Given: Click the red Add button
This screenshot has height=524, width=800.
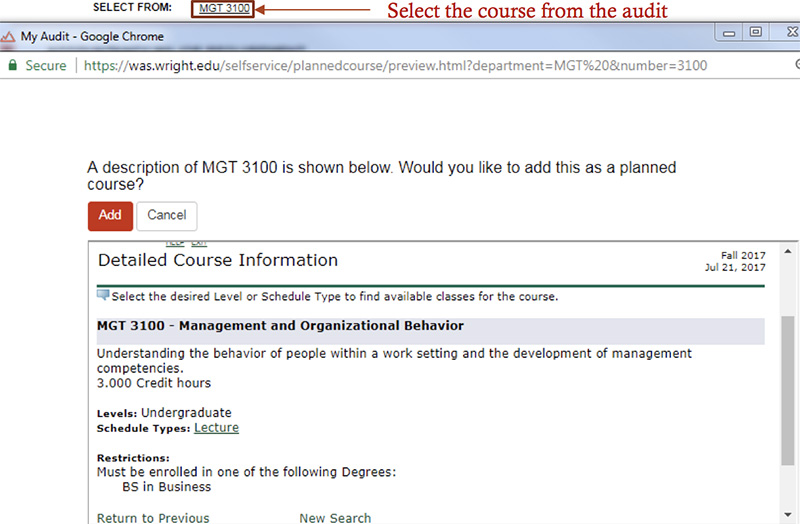Looking at the screenshot, I should pyautogui.click(x=110, y=215).
